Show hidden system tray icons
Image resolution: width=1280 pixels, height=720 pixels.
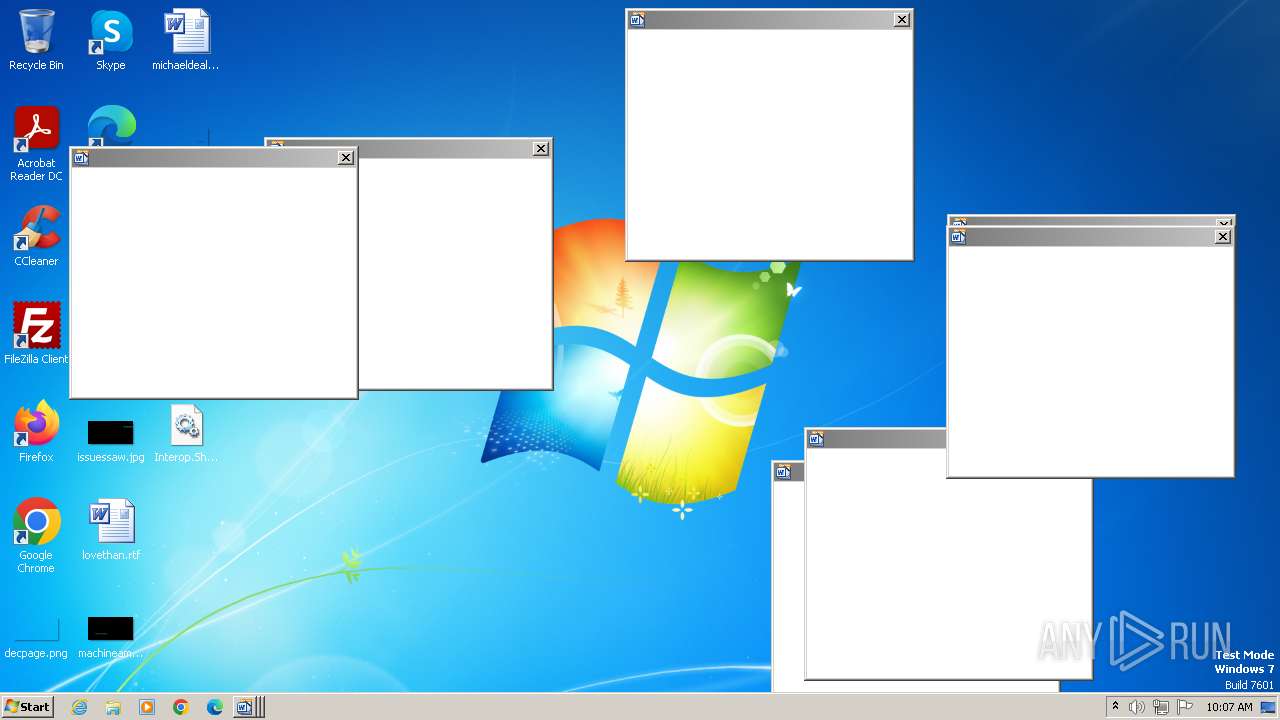1115,707
